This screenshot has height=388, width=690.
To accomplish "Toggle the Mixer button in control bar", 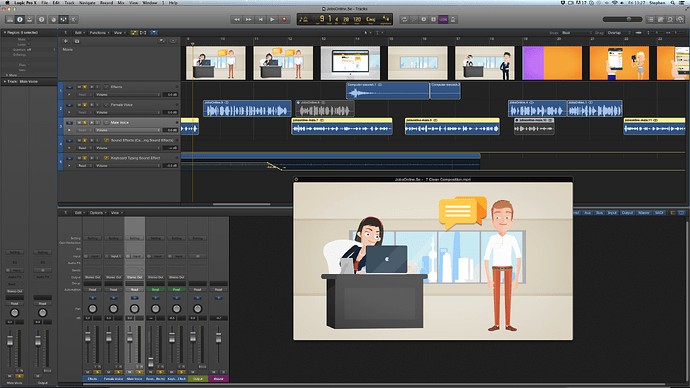I will tap(63, 19).
